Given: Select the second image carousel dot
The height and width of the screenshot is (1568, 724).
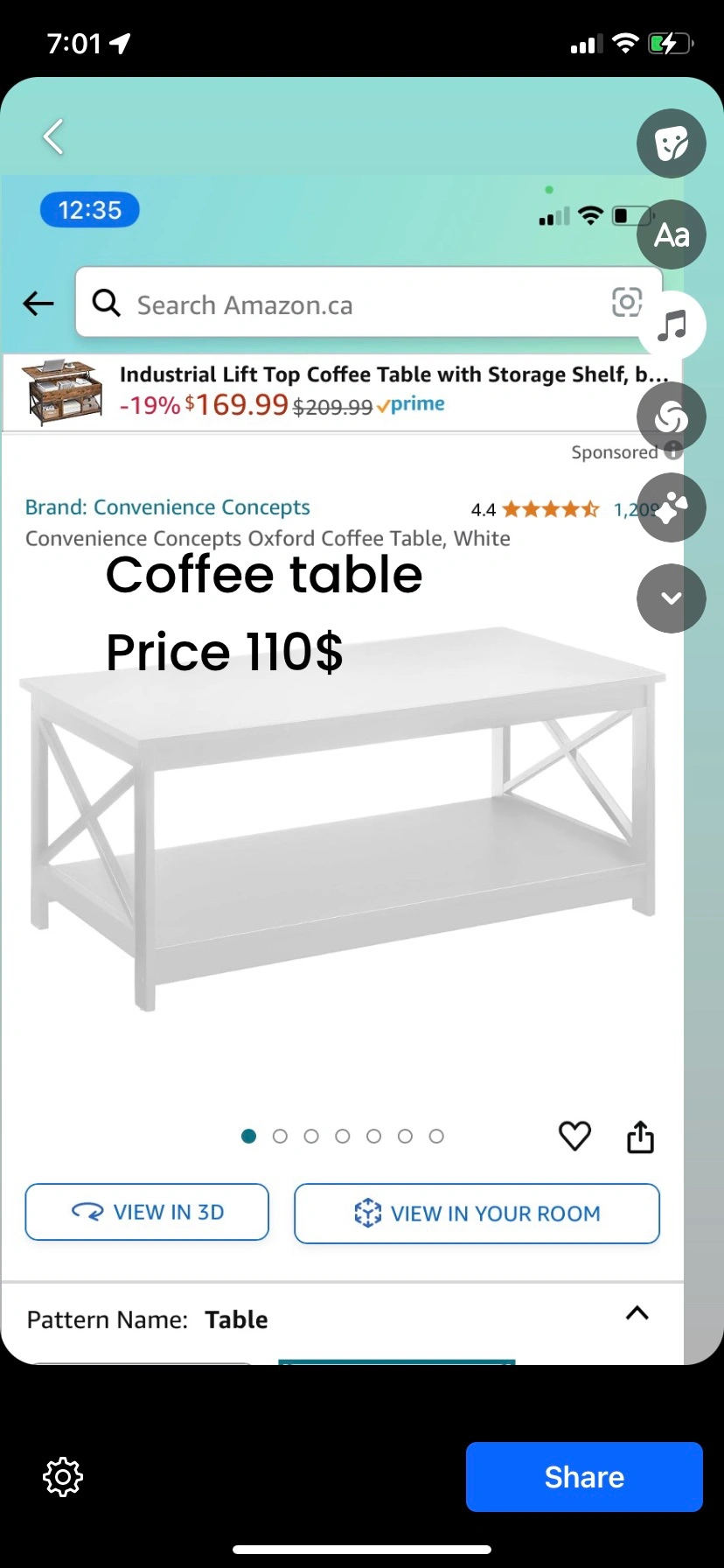Looking at the screenshot, I should click(280, 1137).
